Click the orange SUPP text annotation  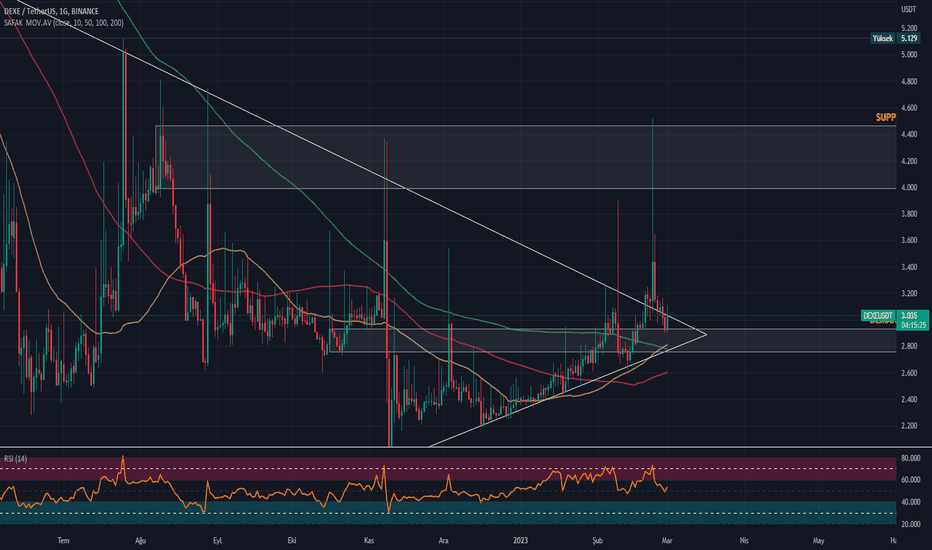(x=886, y=117)
